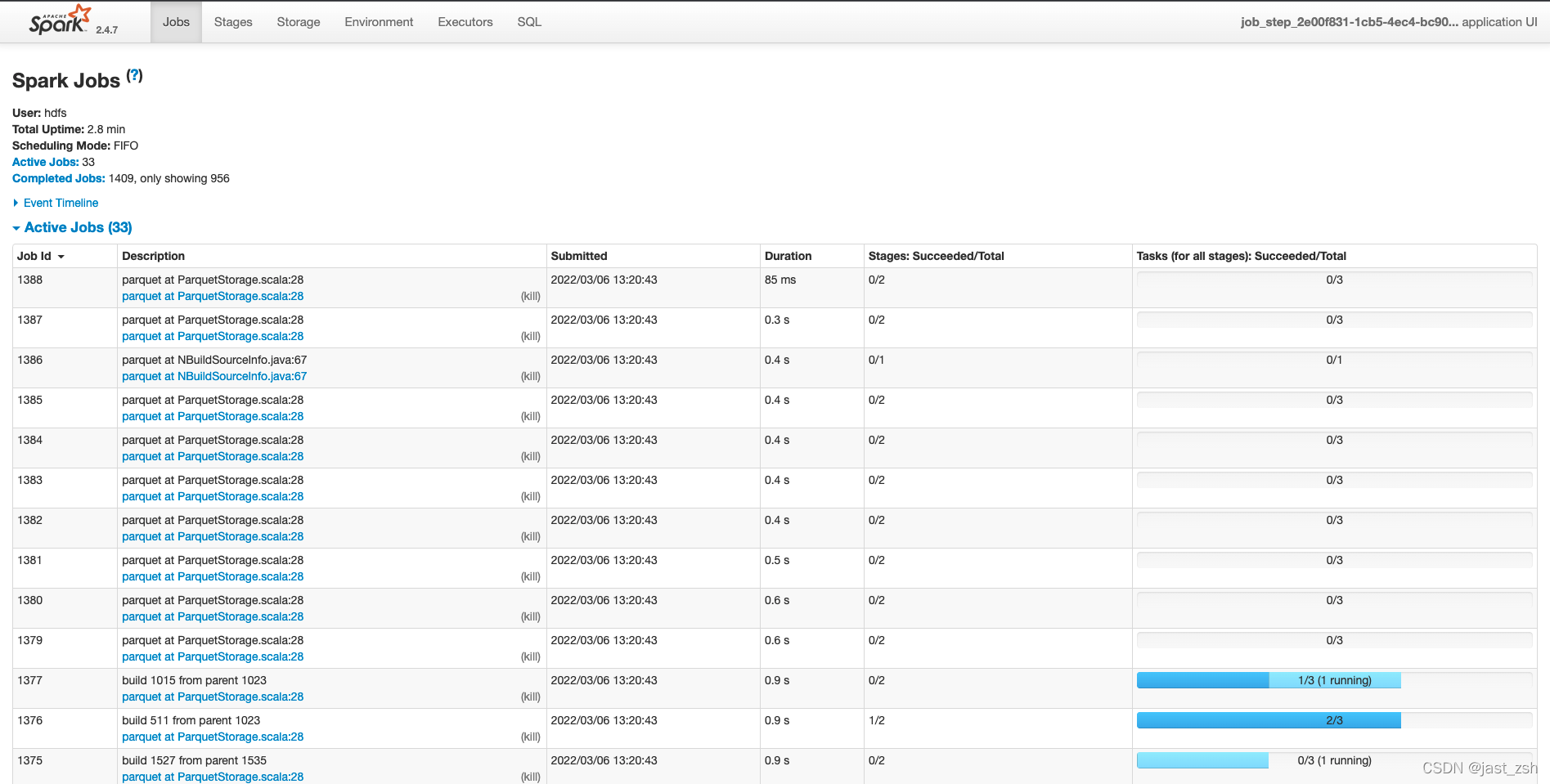The height and width of the screenshot is (784, 1550).
Task: Open parquet link for job 1380
Action: 213,616
